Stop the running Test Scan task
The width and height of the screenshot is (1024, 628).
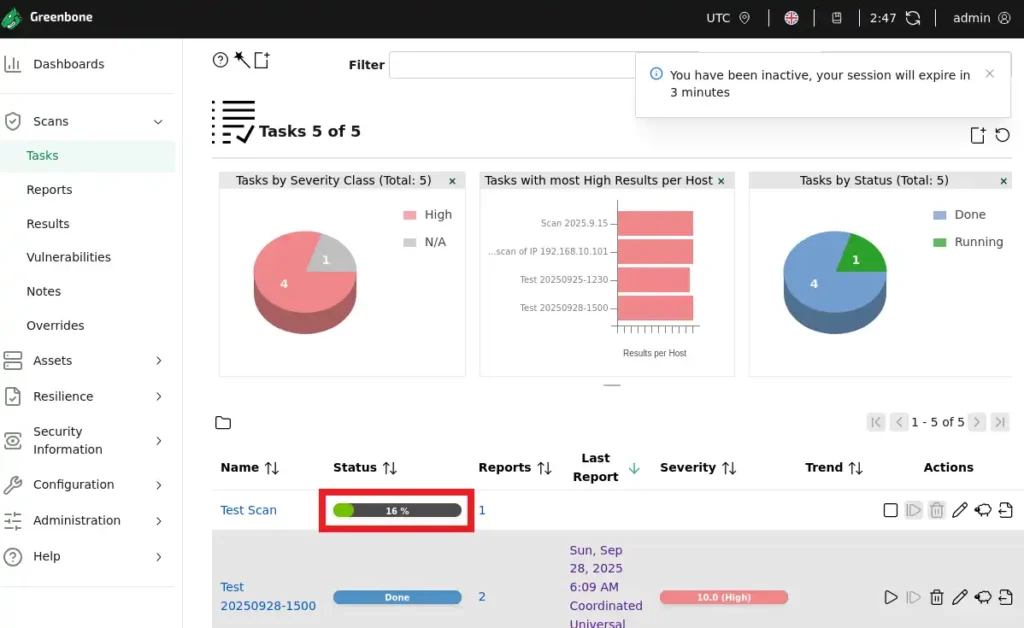[890, 510]
